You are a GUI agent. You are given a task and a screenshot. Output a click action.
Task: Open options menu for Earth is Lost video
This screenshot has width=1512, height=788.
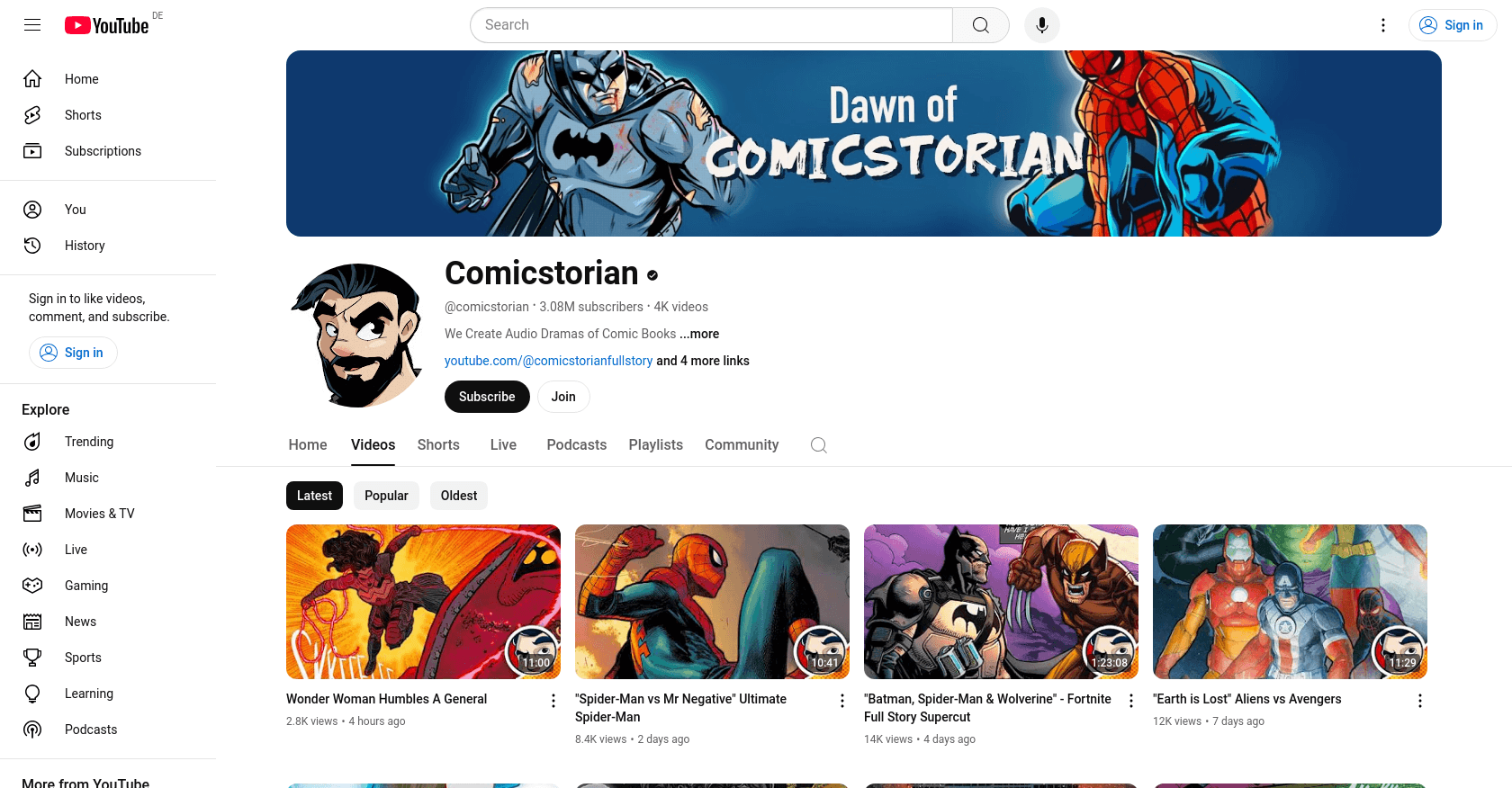(x=1420, y=701)
